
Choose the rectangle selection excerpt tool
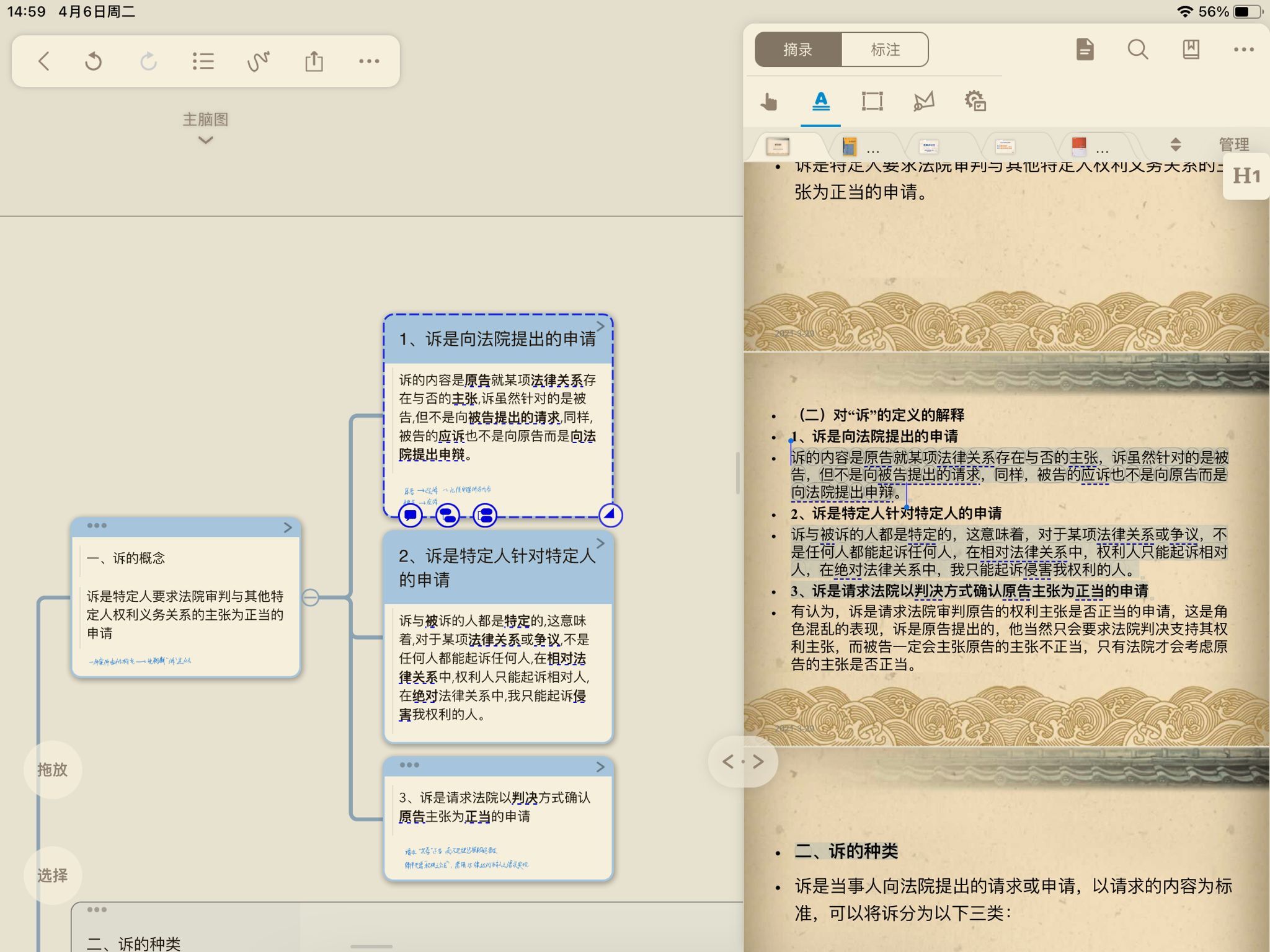[872, 101]
